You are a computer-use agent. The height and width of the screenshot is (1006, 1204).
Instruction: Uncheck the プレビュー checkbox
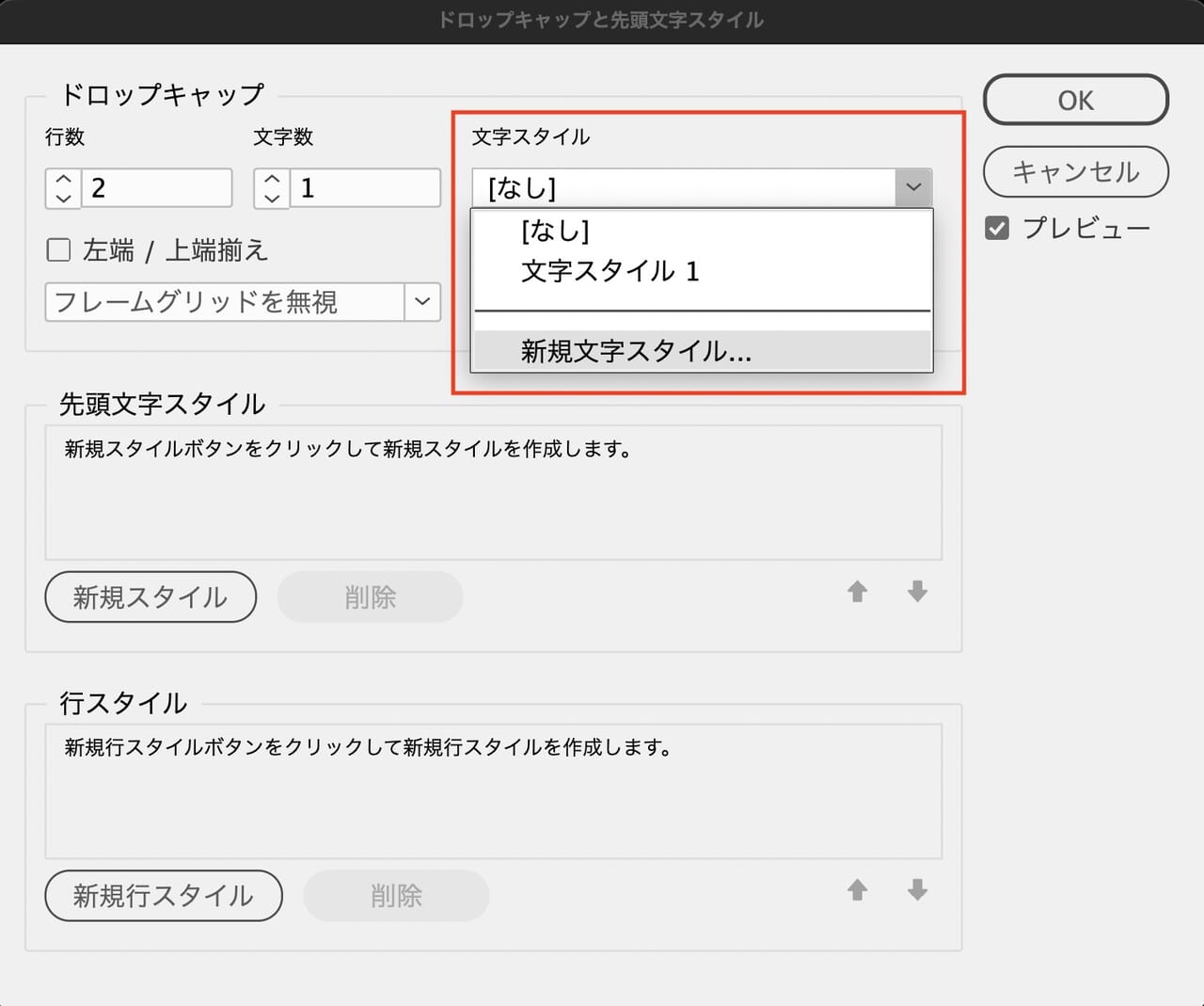coord(997,227)
